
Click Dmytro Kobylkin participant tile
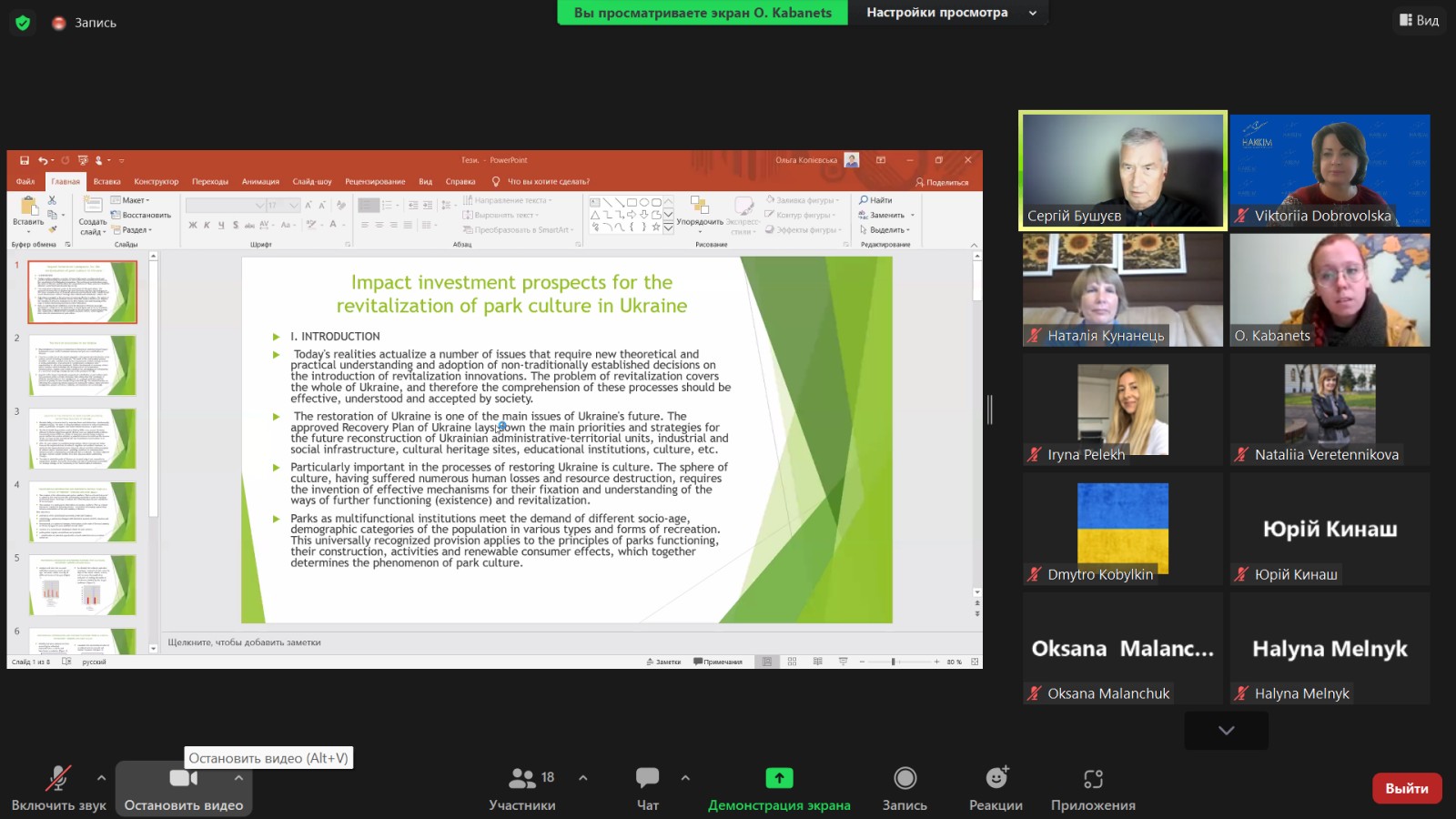click(1123, 529)
